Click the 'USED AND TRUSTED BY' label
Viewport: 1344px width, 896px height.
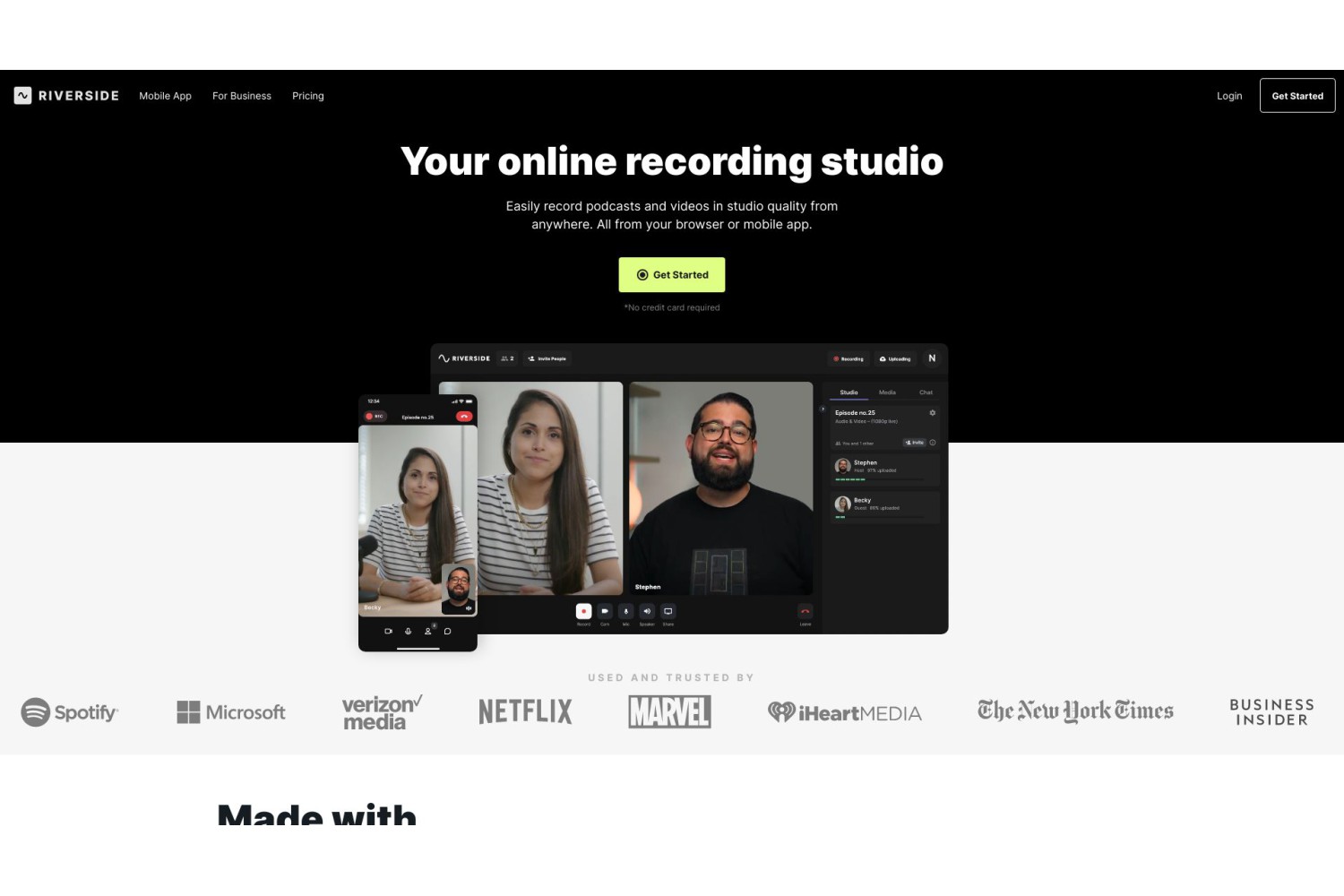(671, 677)
